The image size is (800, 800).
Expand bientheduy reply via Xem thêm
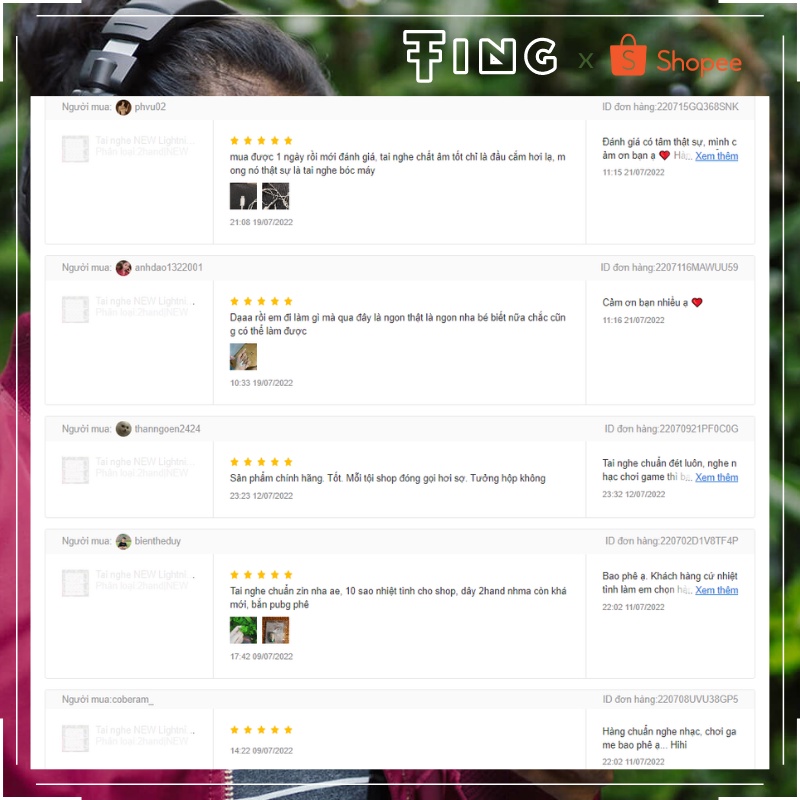(x=716, y=590)
